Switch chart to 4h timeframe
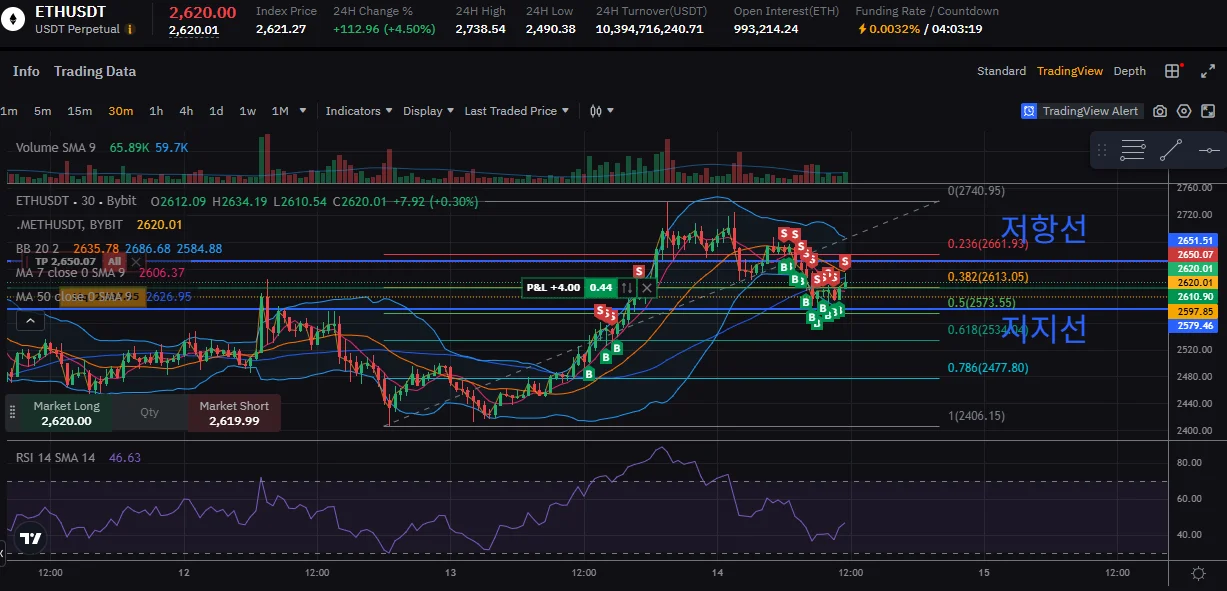Screen dimensions: 1227x591 (x=186, y=111)
